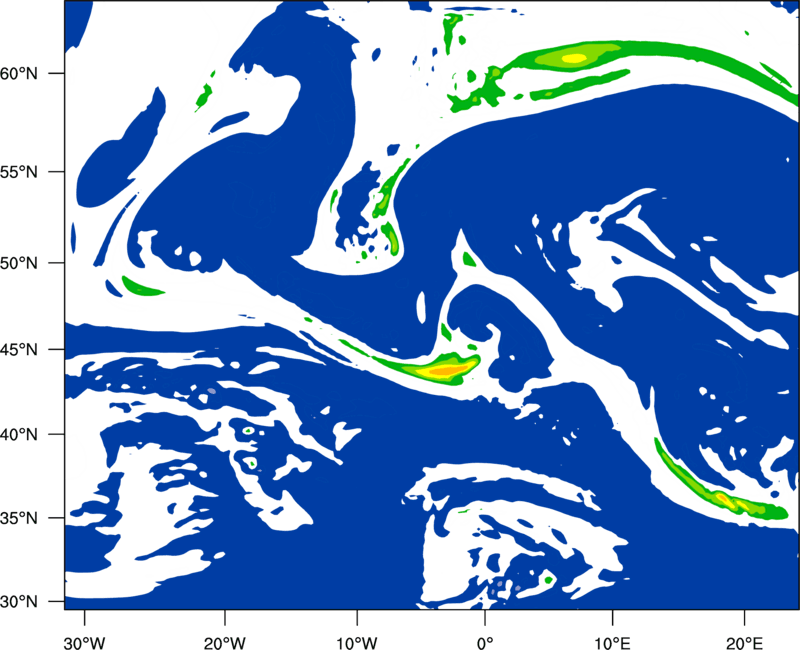Click the 40°N latitude axis label
800x650 pixels.
point(18,435)
